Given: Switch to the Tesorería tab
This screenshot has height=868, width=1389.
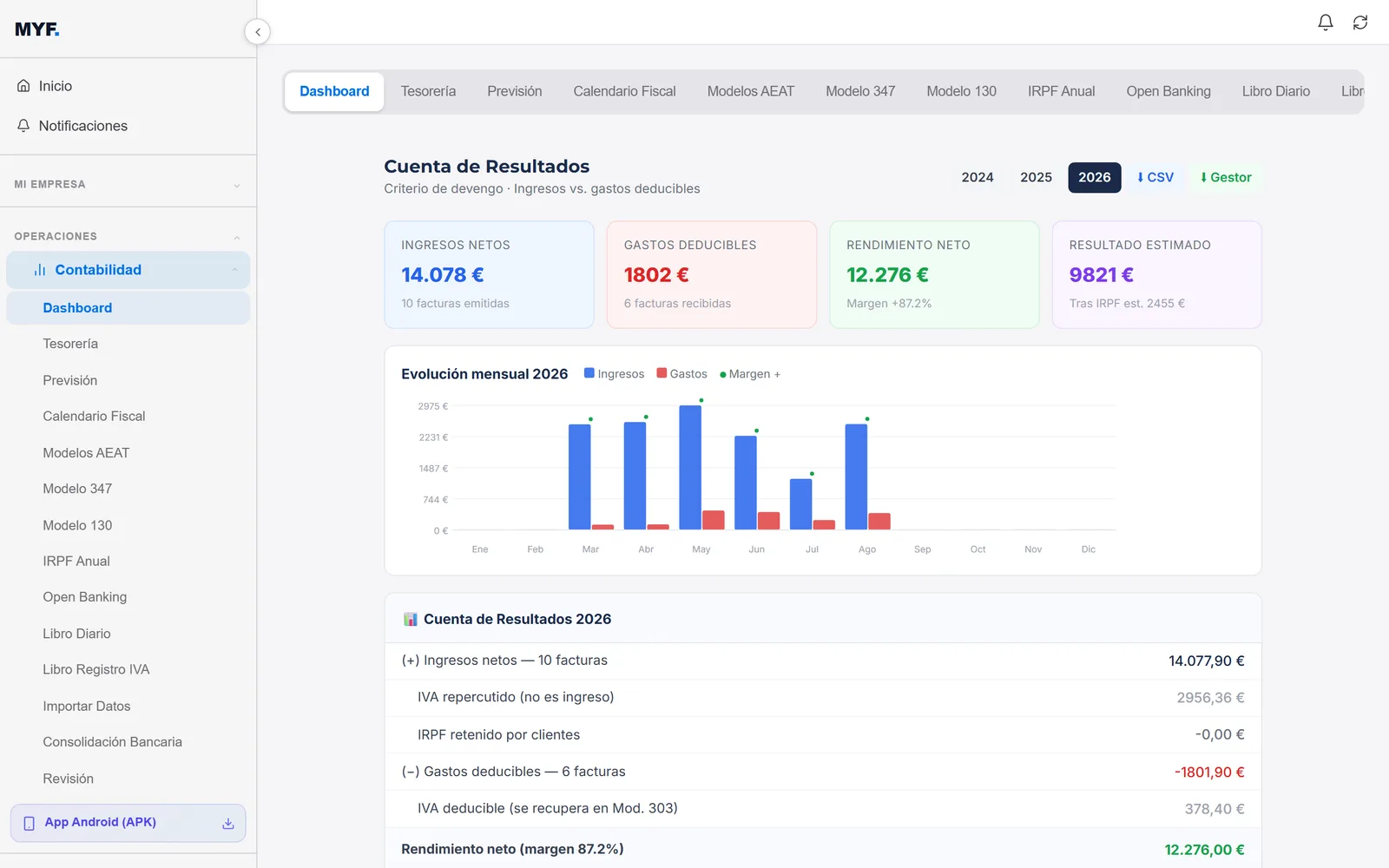Looking at the screenshot, I should tap(428, 91).
